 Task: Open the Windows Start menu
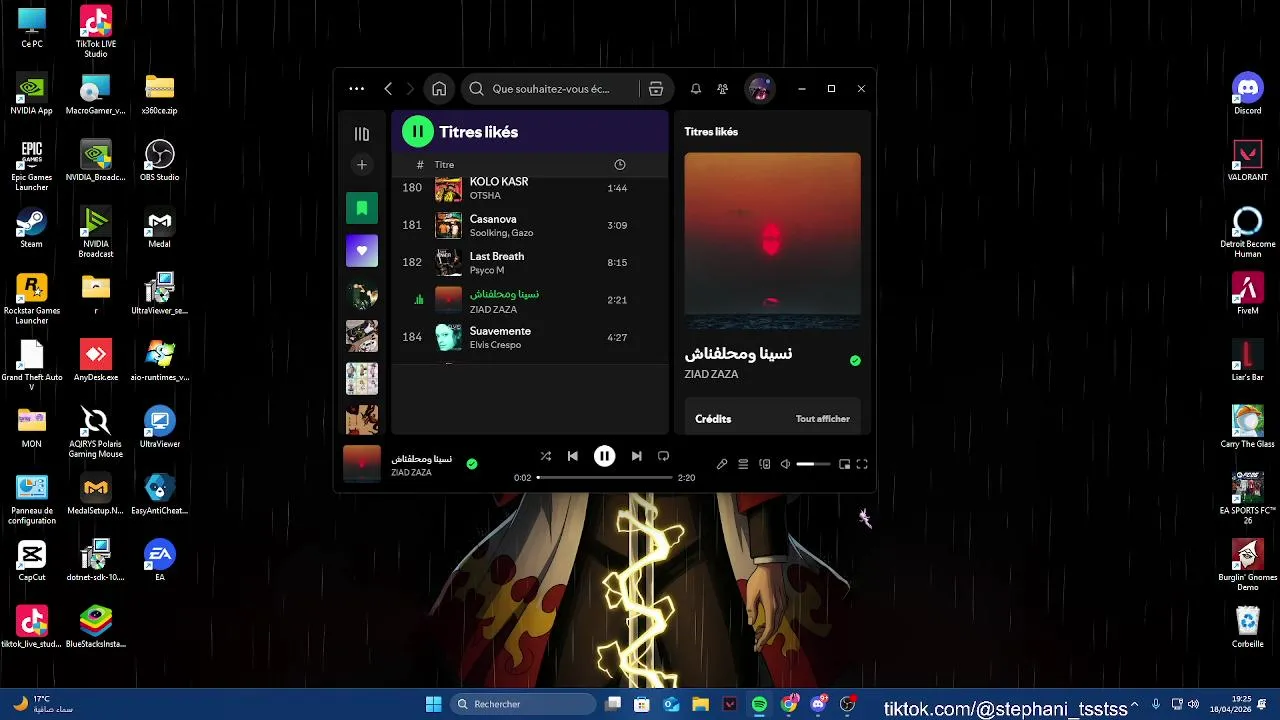click(434, 704)
